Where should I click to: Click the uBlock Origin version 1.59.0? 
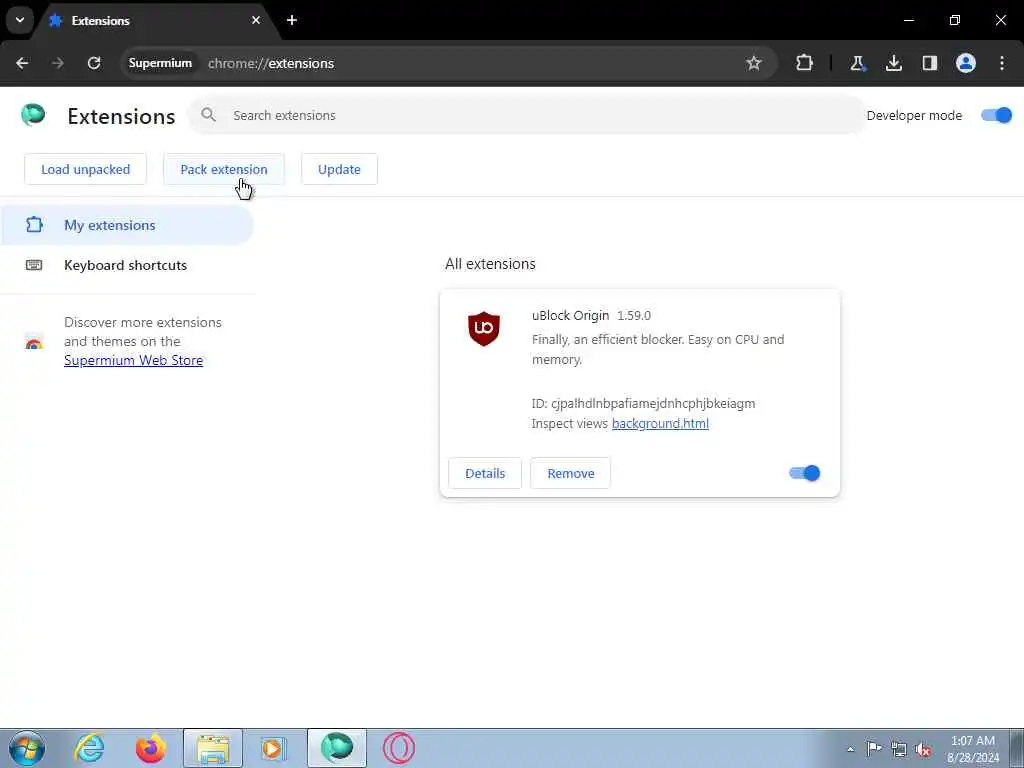coord(634,315)
